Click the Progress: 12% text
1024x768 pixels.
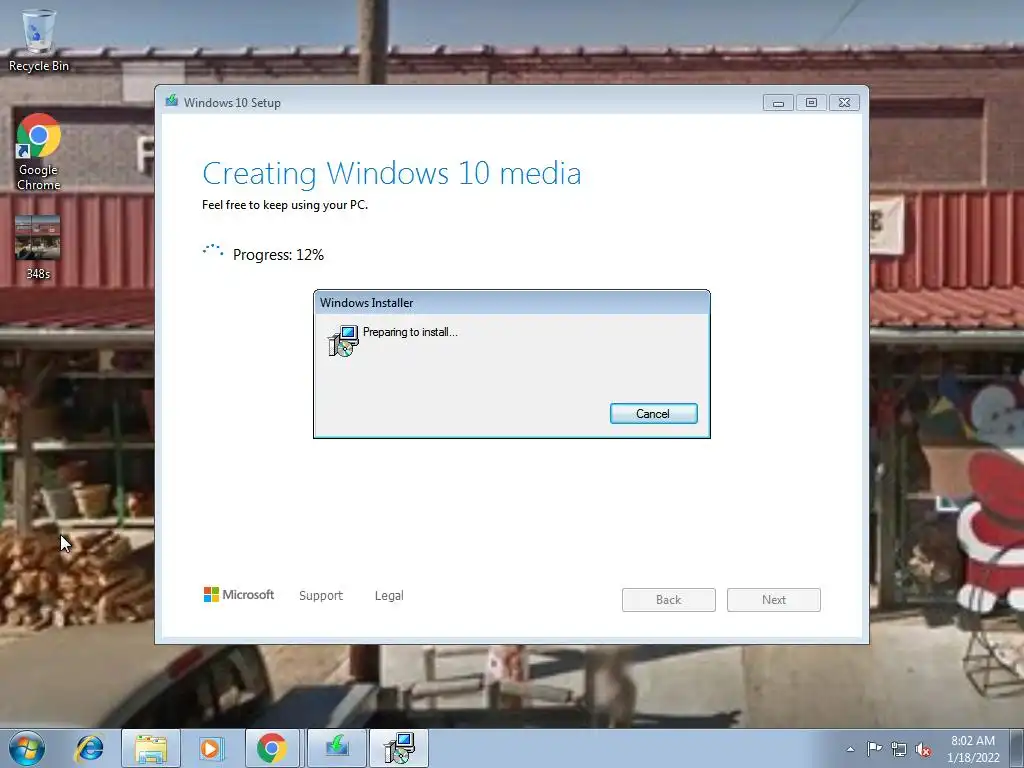coord(278,255)
